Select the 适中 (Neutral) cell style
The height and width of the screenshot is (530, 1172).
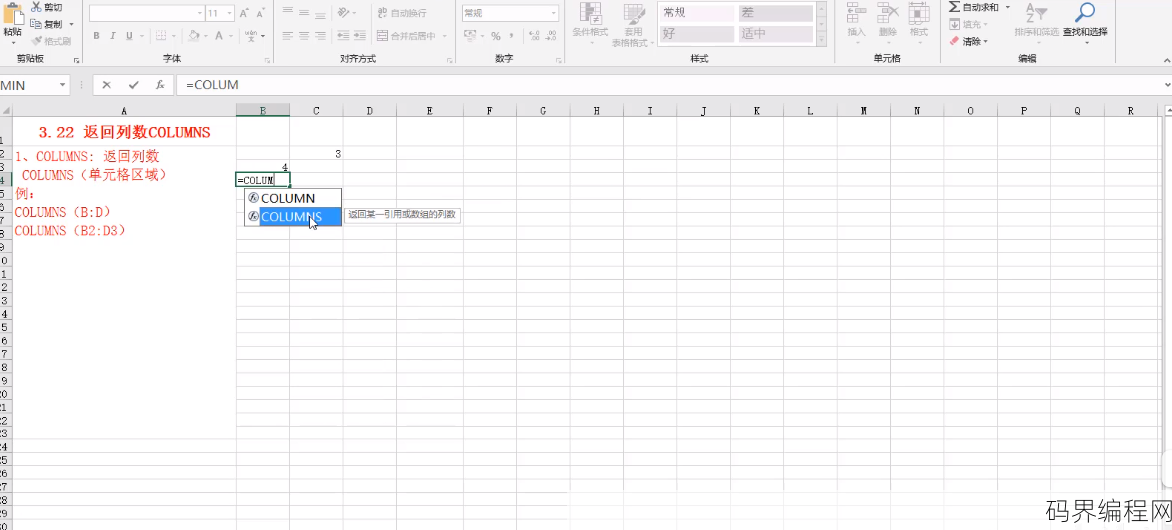pos(775,34)
